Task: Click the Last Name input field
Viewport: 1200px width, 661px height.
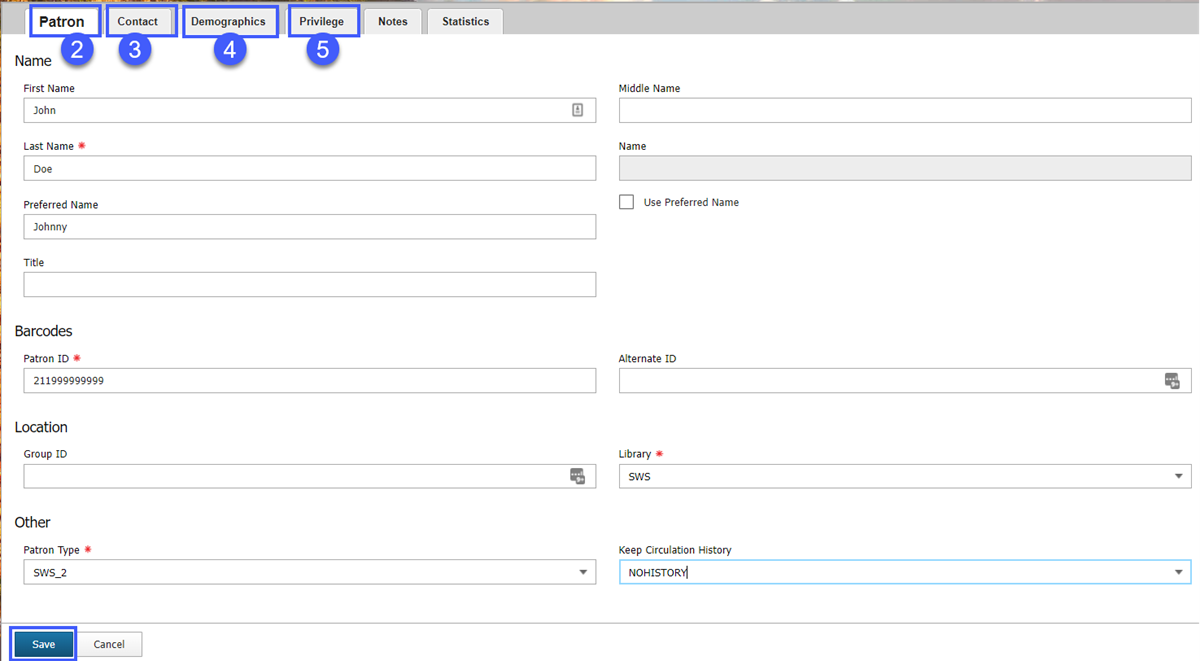Action: (309, 168)
